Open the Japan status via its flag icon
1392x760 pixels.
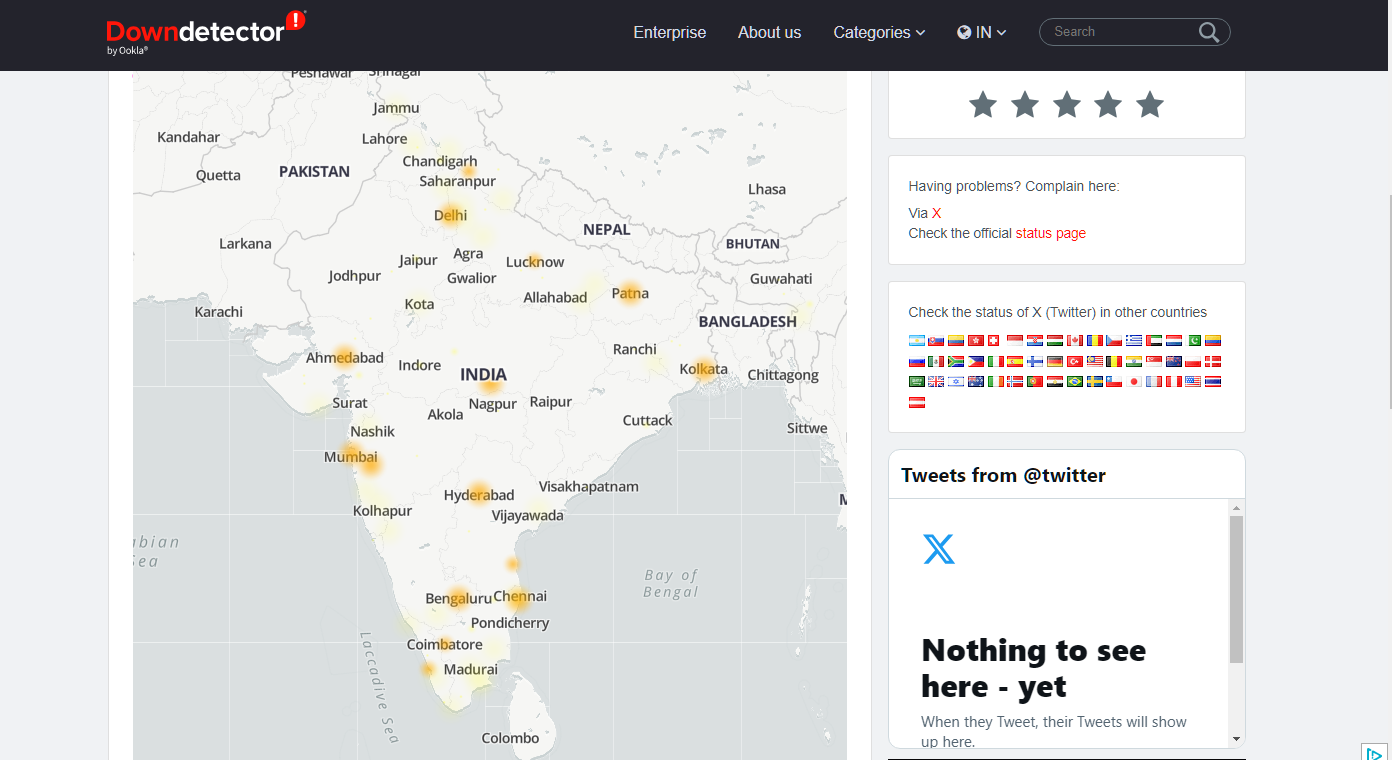pos(1133,382)
